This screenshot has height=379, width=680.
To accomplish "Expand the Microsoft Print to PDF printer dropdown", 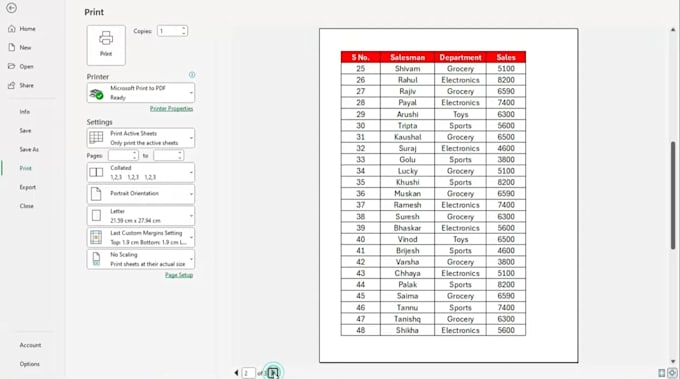I will [141, 93].
